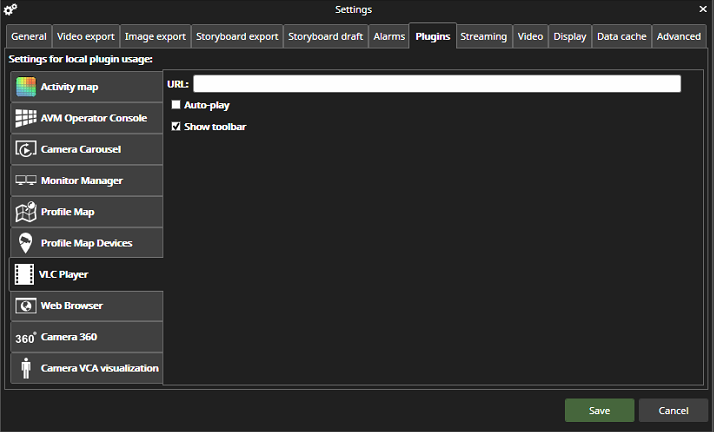The image size is (714, 432).
Task: Select the Camera Carousel label
Action: [x=81, y=149]
